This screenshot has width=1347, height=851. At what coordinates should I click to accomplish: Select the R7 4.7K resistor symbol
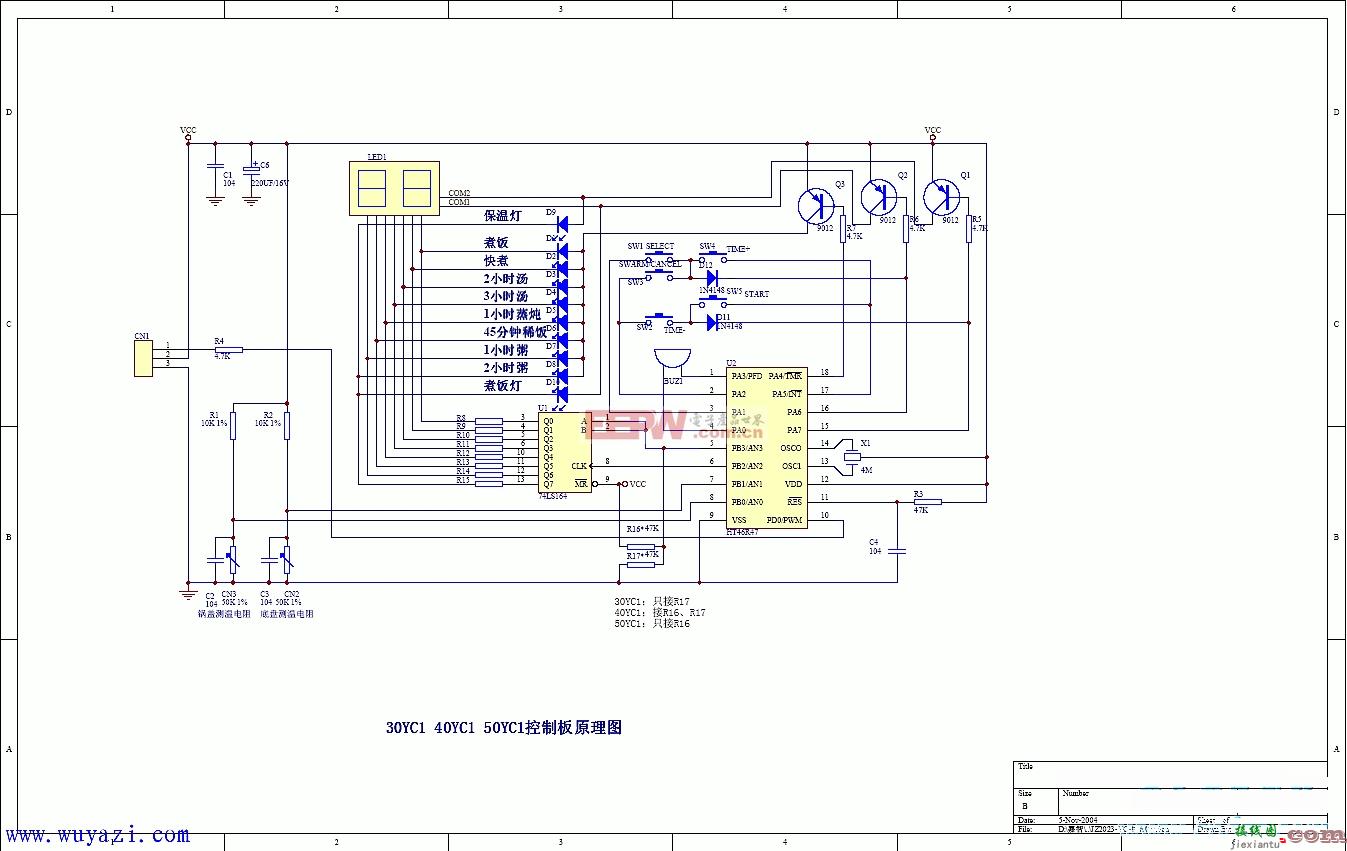tap(843, 229)
